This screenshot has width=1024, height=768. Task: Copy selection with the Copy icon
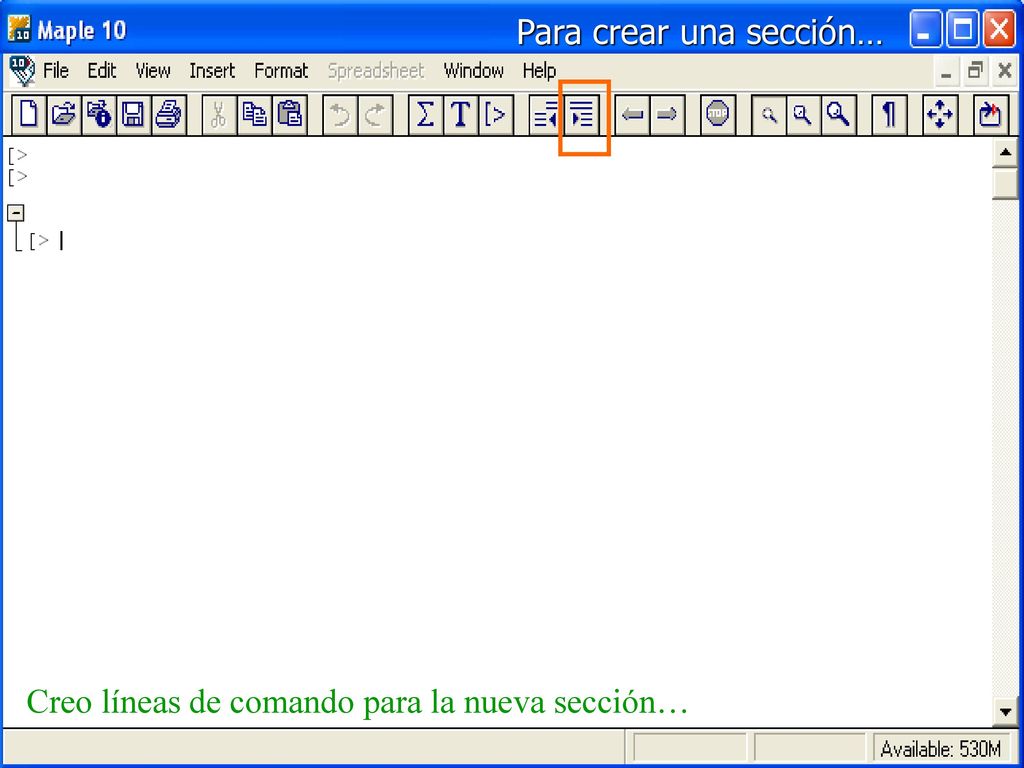pyautogui.click(x=254, y=115)
